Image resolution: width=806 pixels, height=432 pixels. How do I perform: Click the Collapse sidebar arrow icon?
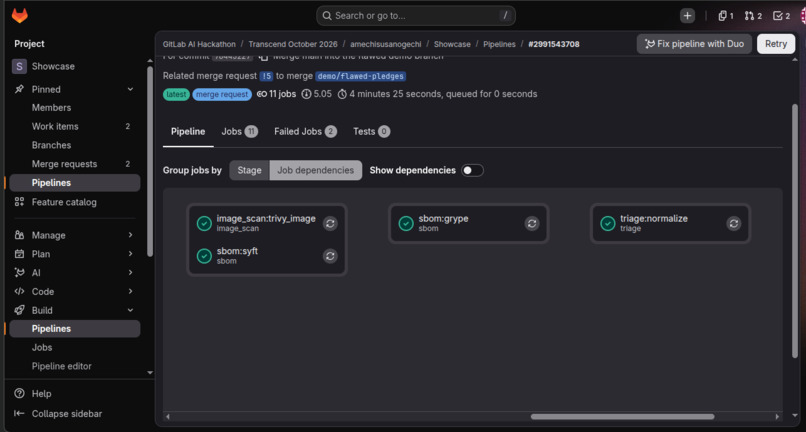click(19, 413)
